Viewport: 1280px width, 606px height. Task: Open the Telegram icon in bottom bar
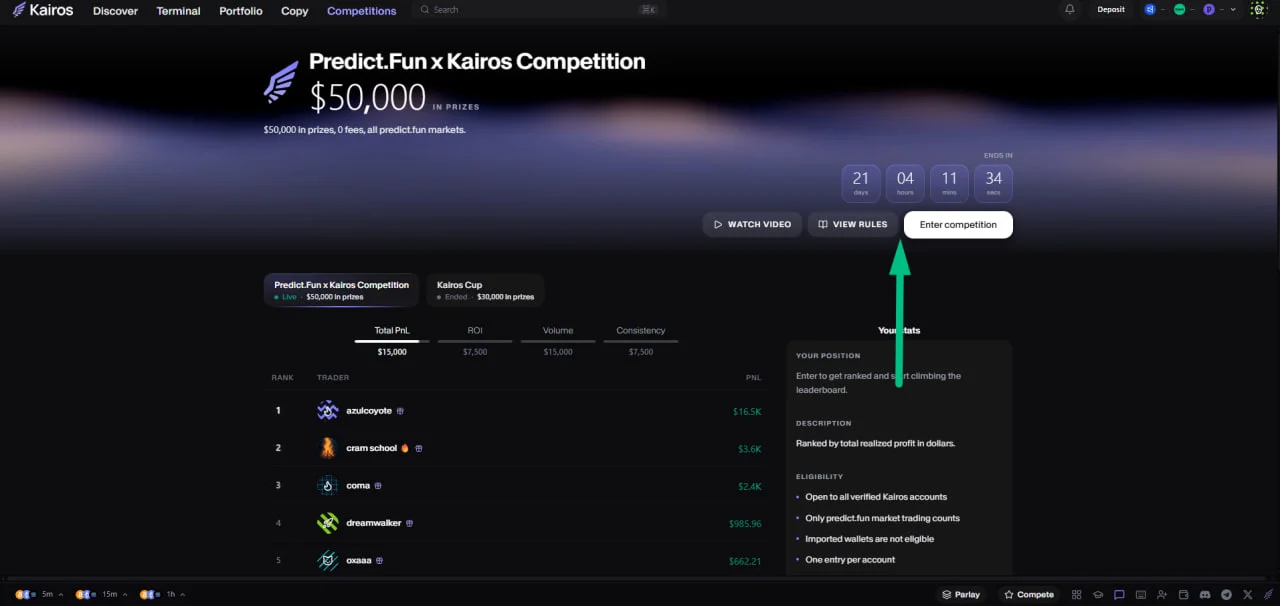(x=1226, y=594)
